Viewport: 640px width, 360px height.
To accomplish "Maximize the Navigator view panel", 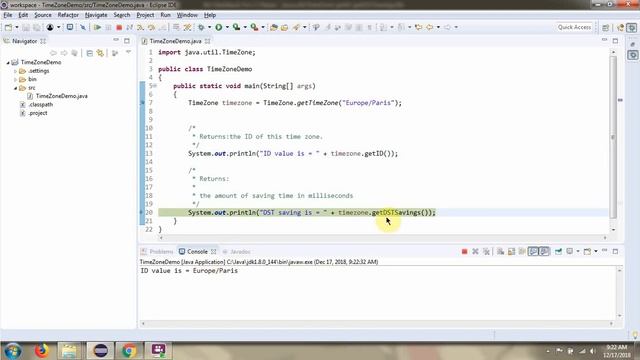I will point(127,41).
